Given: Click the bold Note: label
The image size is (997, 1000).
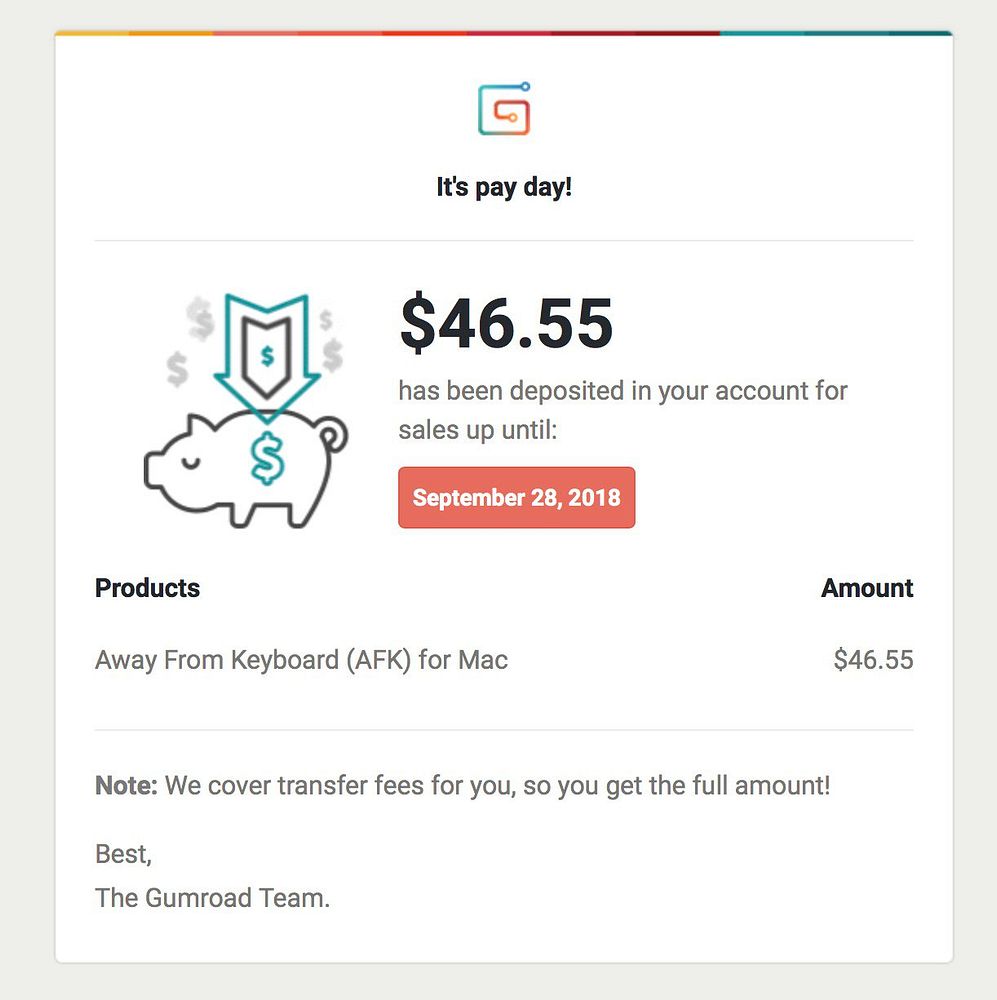Looking at the screenshot, I should click(x=126, y=785).
